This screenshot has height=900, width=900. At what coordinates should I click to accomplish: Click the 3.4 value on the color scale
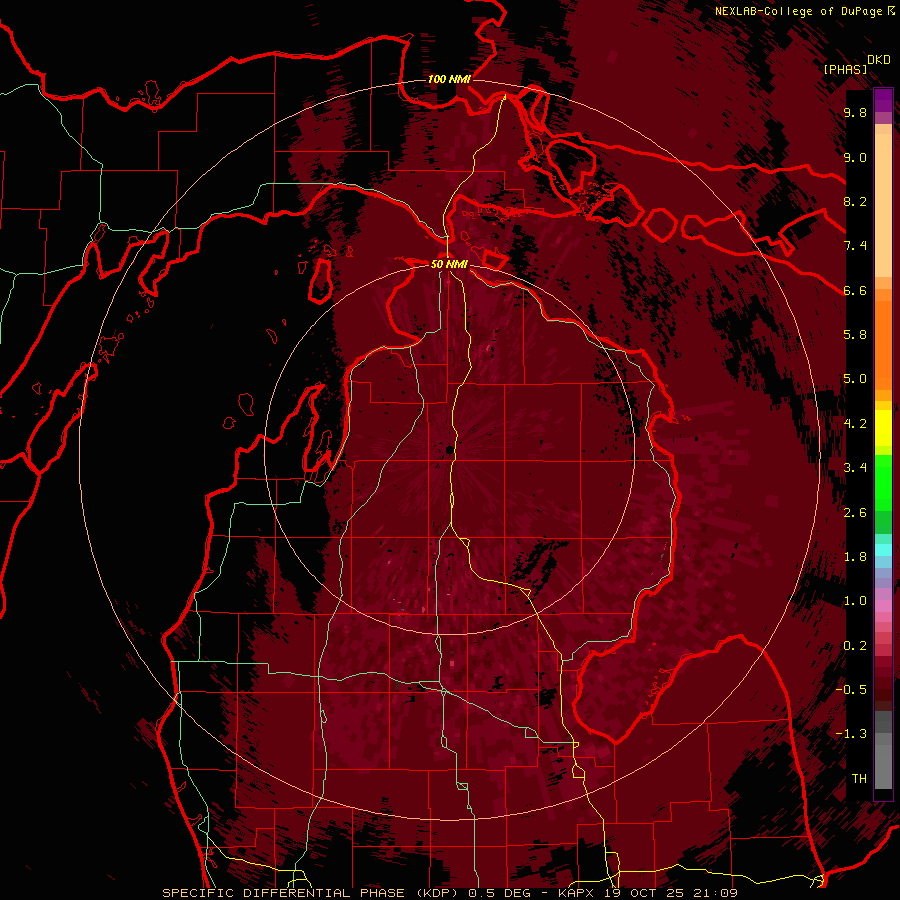click(x=855, y=468)
